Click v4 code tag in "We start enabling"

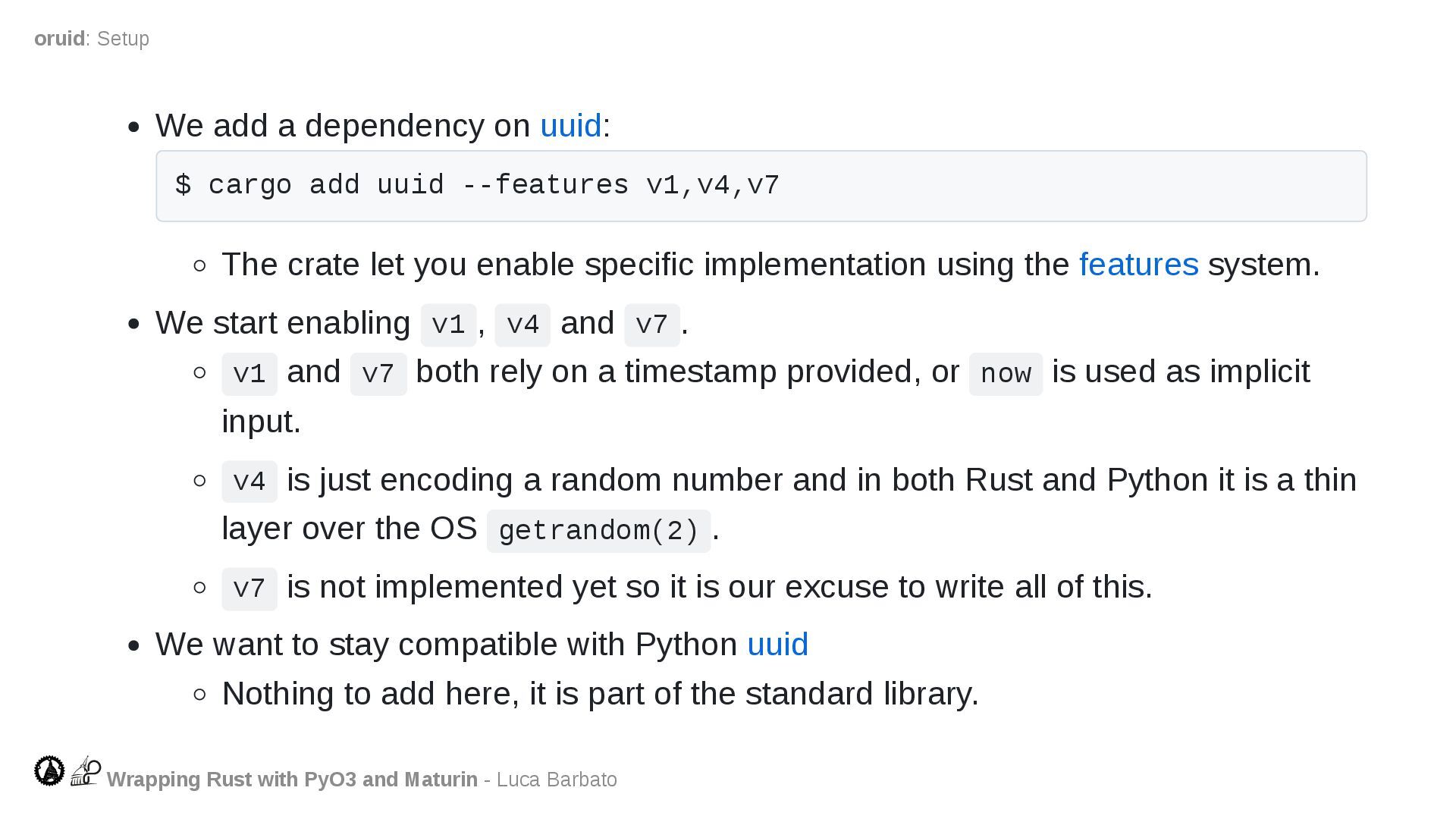tap(522, 325)
